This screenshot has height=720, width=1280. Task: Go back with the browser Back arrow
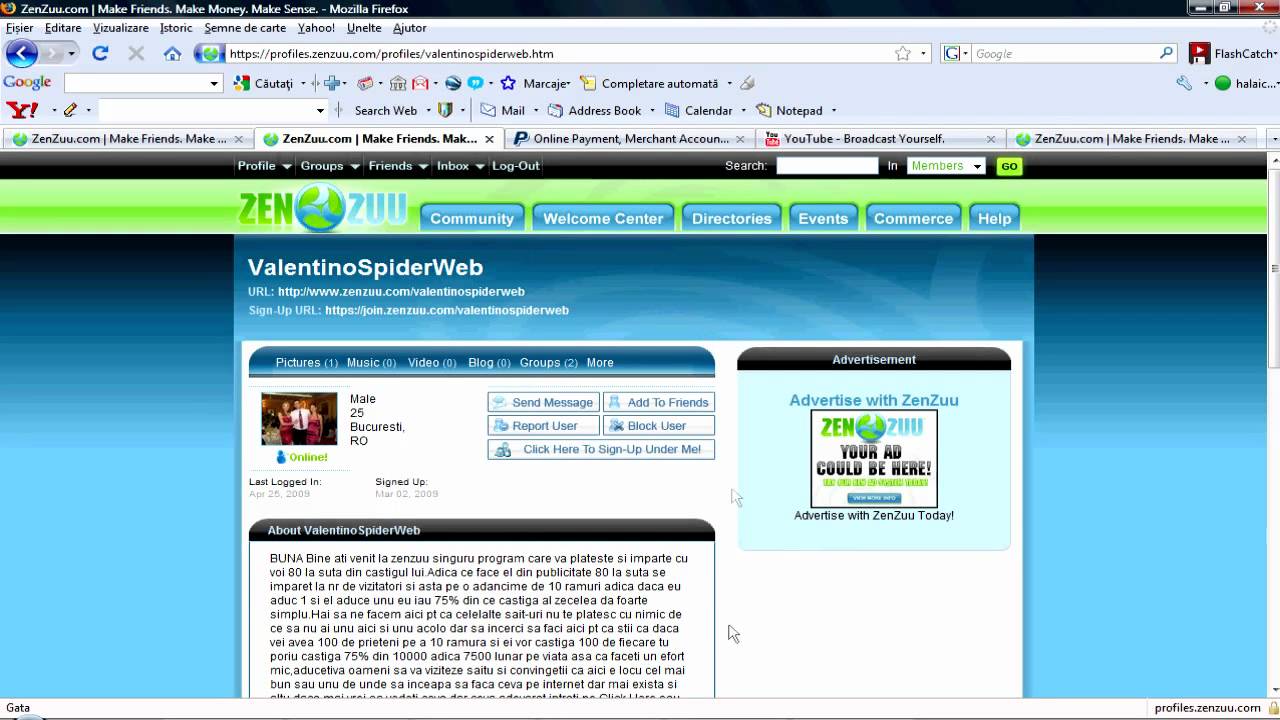pyautogui.click(x=22, y=54)
